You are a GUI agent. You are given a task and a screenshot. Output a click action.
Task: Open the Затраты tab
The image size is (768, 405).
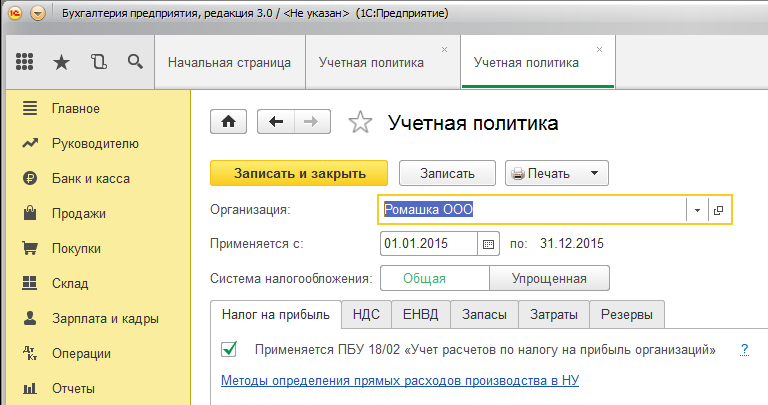coord(554,314)
